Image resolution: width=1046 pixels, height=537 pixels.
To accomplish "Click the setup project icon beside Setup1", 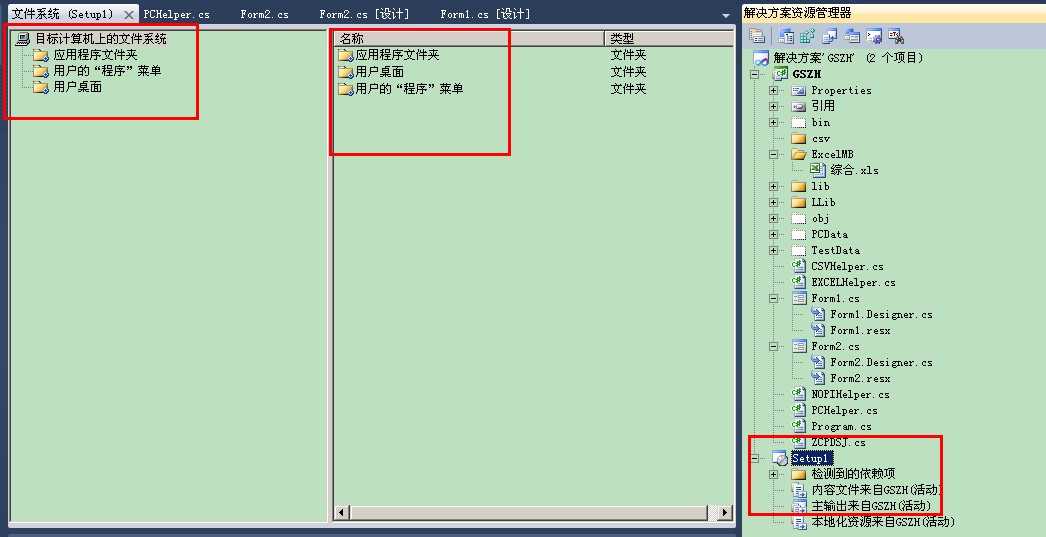I will (780, 458).
